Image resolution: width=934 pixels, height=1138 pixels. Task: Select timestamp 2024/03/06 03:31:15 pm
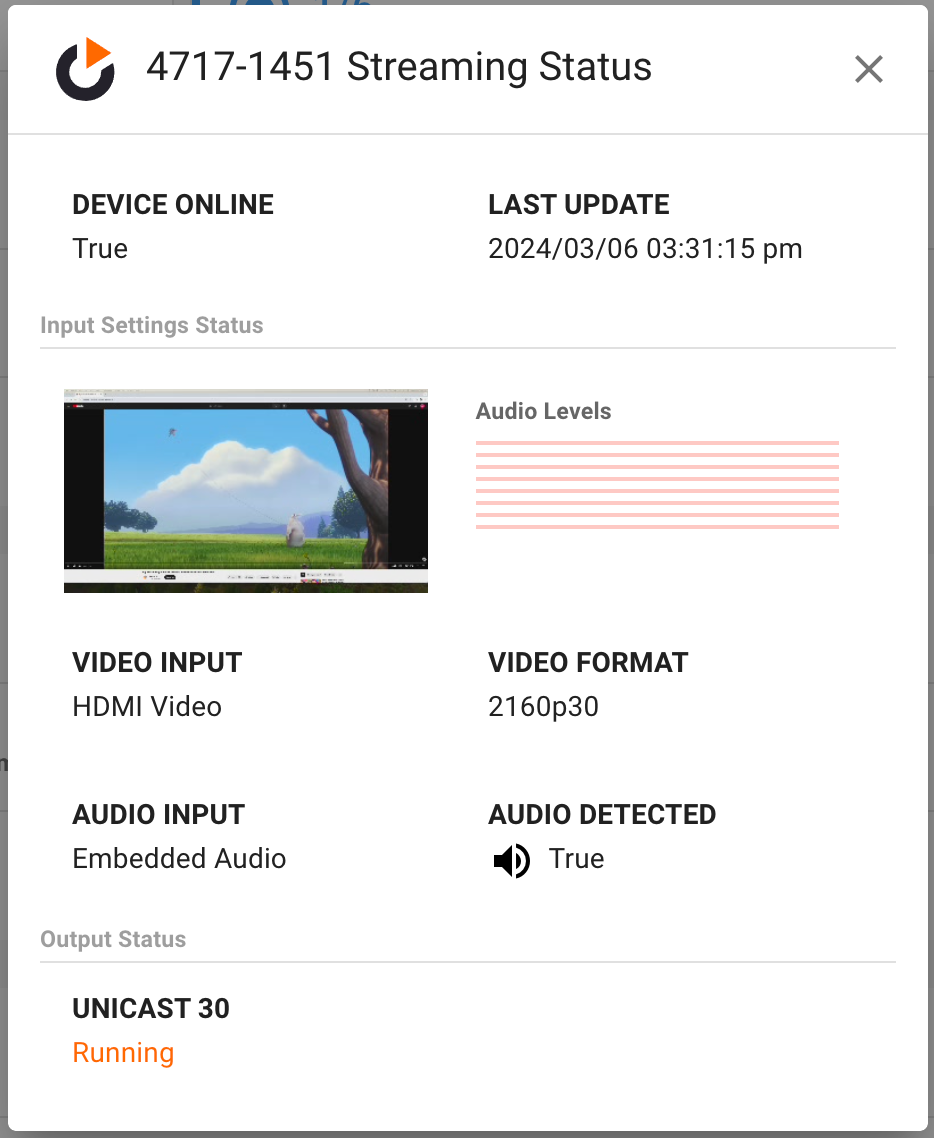point(645,249)
